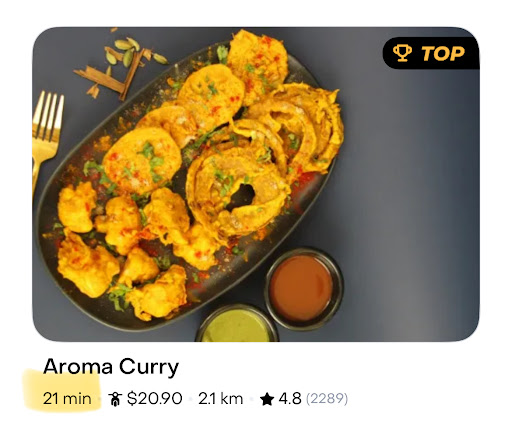Click the round potato fritter on plate
Image resolution: width=512 pixels, height=439 pixels.
click(x=143, y=160)
